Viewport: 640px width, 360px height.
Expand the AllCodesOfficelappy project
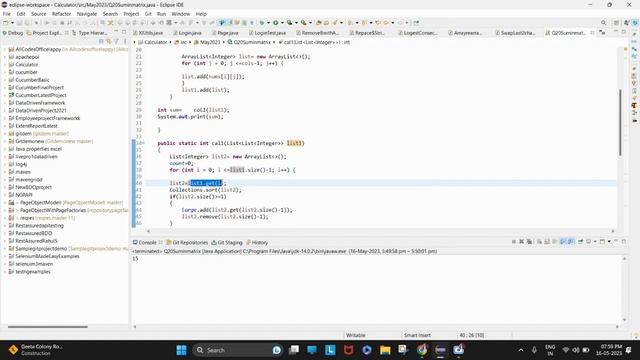[5, 49]
